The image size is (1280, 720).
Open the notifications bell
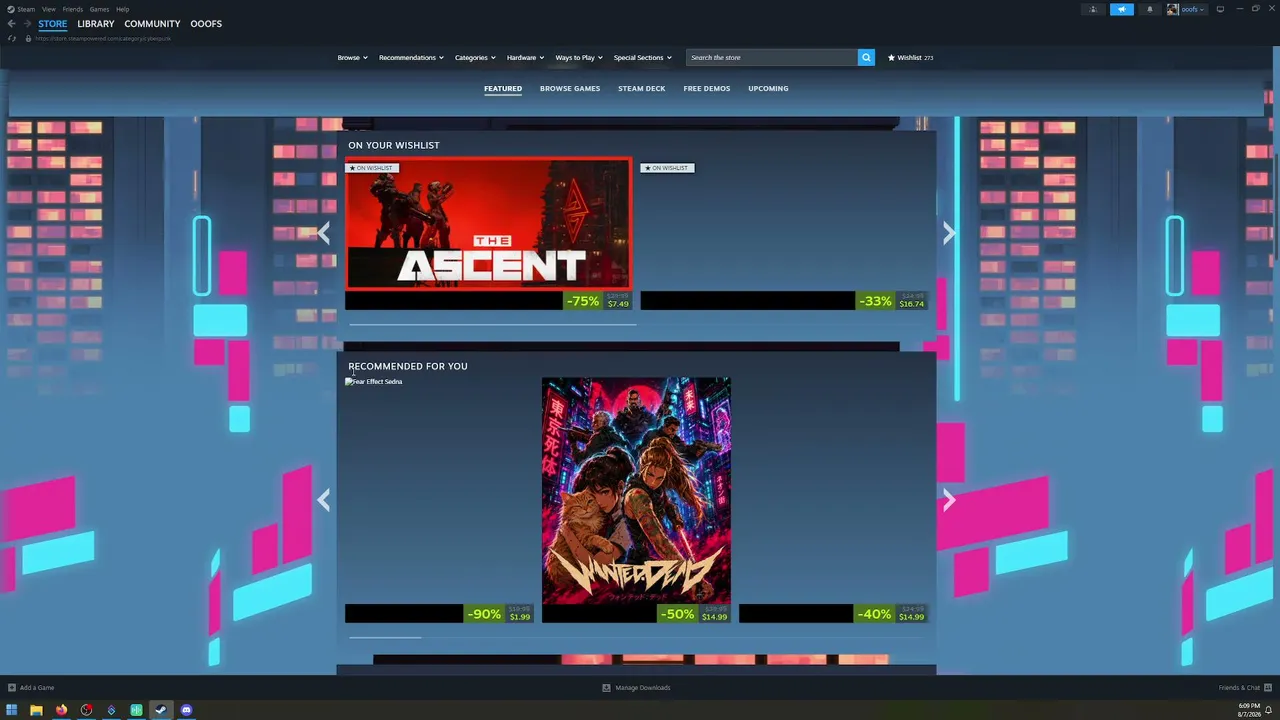(x=1149, y=9)
